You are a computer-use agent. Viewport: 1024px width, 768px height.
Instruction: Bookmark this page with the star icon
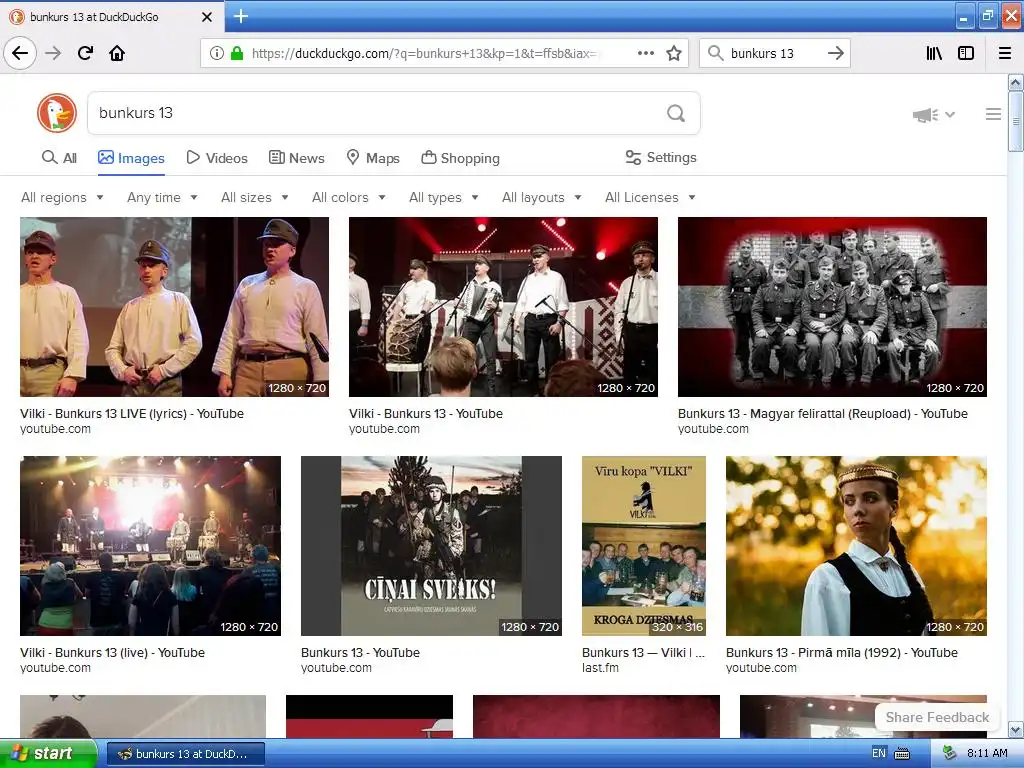(x=674, y=53)
